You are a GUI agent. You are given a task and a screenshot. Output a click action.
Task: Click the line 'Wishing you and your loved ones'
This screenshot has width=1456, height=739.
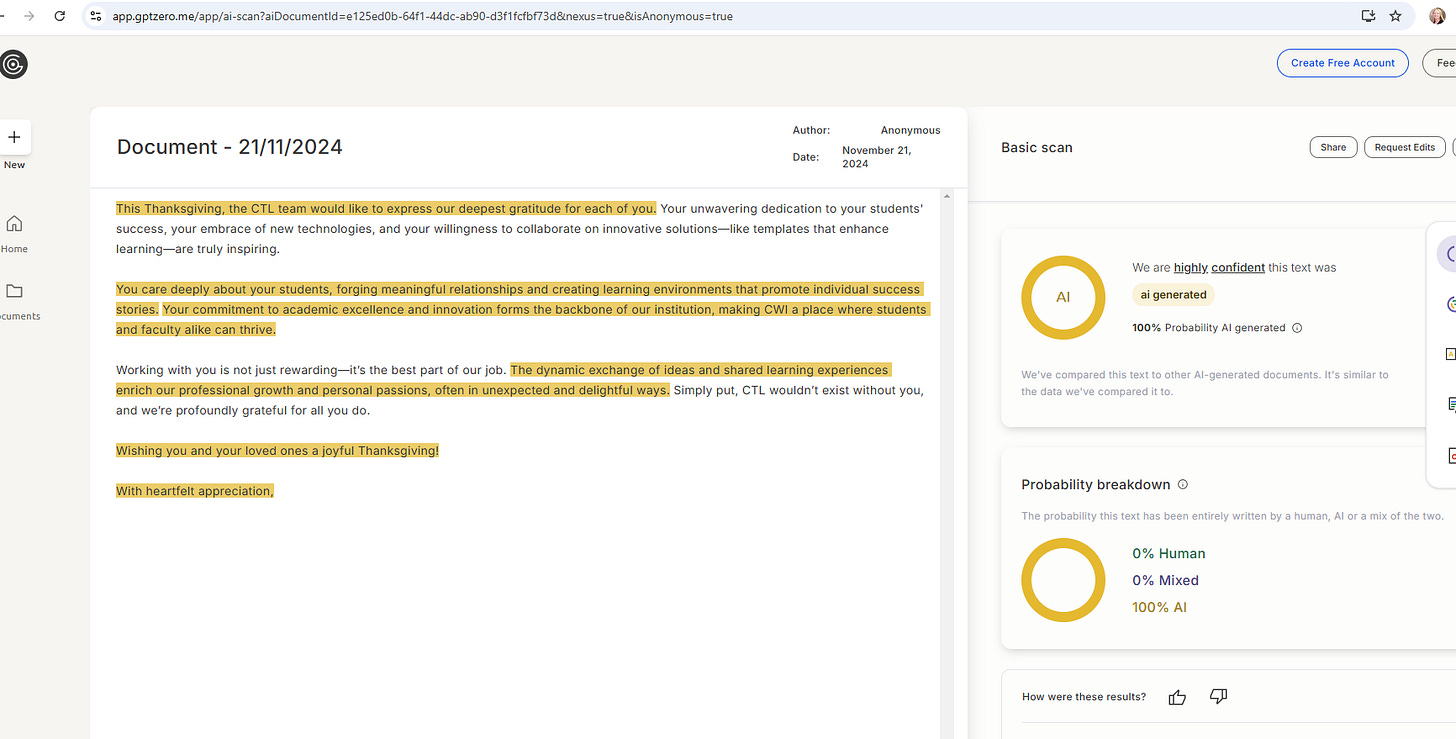coord(277,451)
